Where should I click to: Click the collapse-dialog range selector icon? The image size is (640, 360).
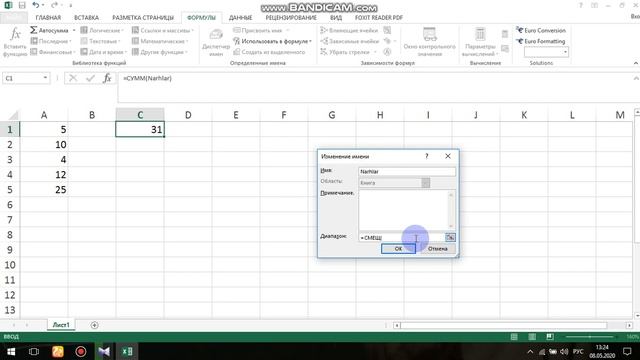pos(450,238)
